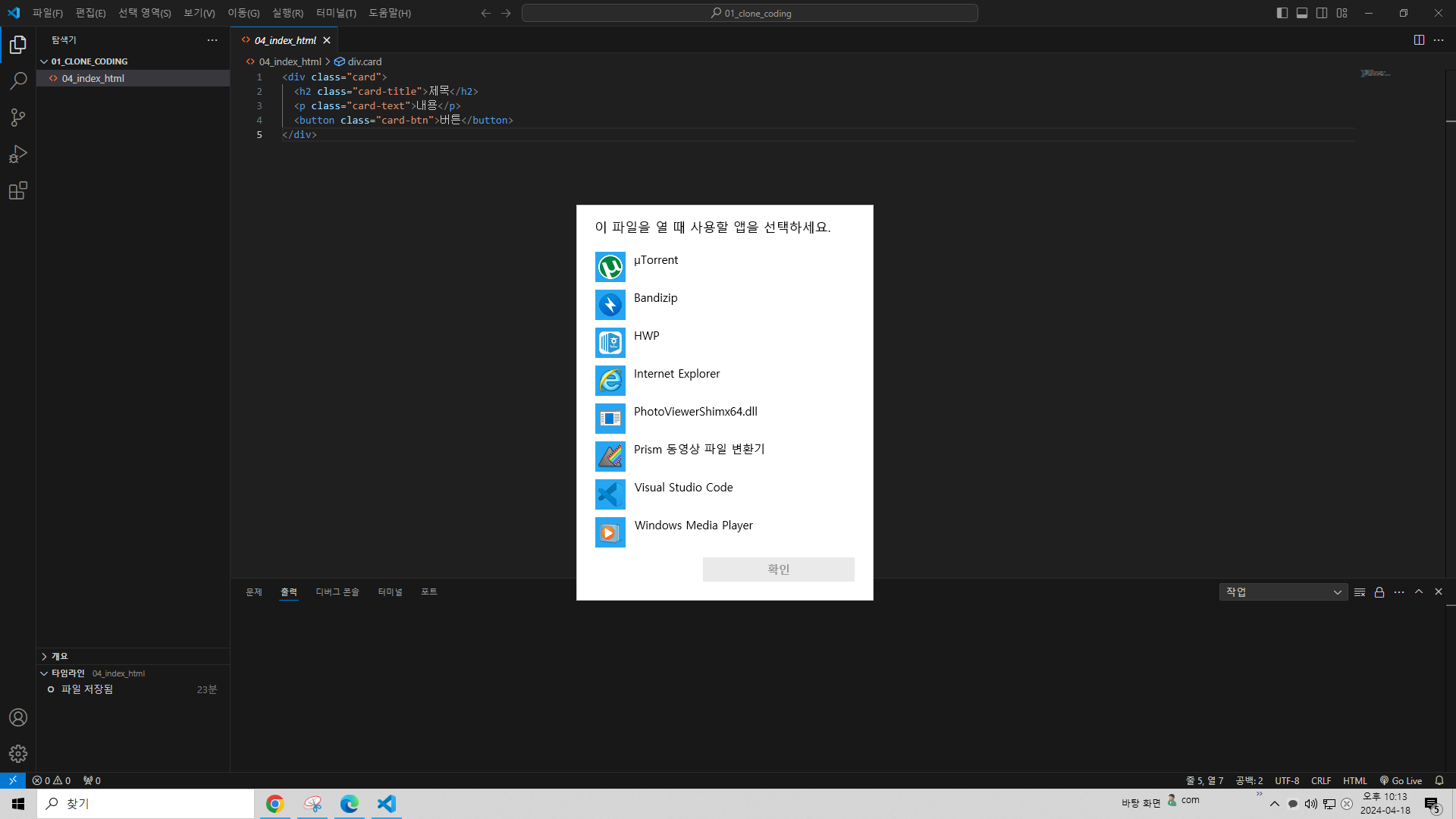Split the editor to the right
Image resolution: width=1456 pixels, height=819 pixels.
pyautogui.click(x=1419, y=40)
